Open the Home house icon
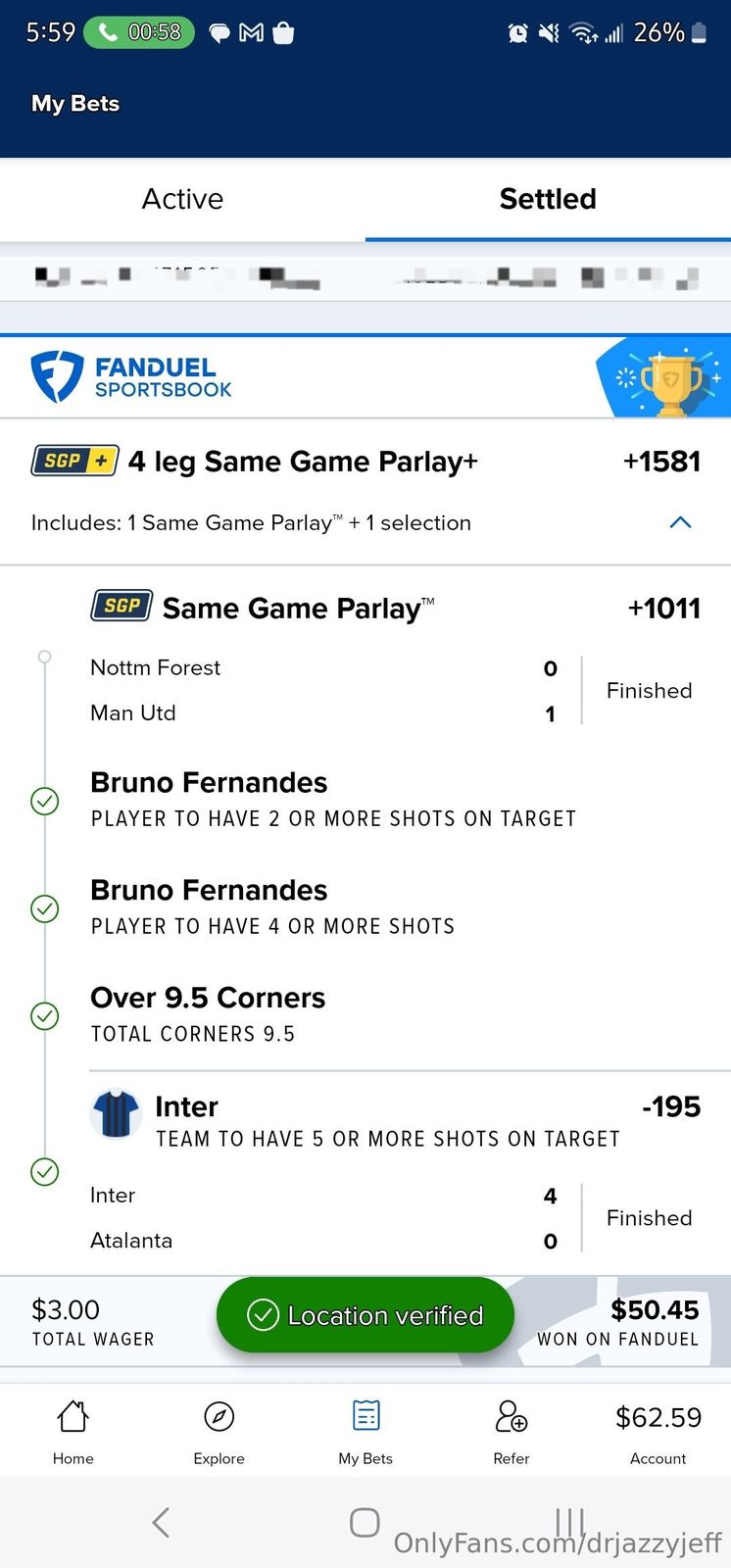 (73, 1417)
